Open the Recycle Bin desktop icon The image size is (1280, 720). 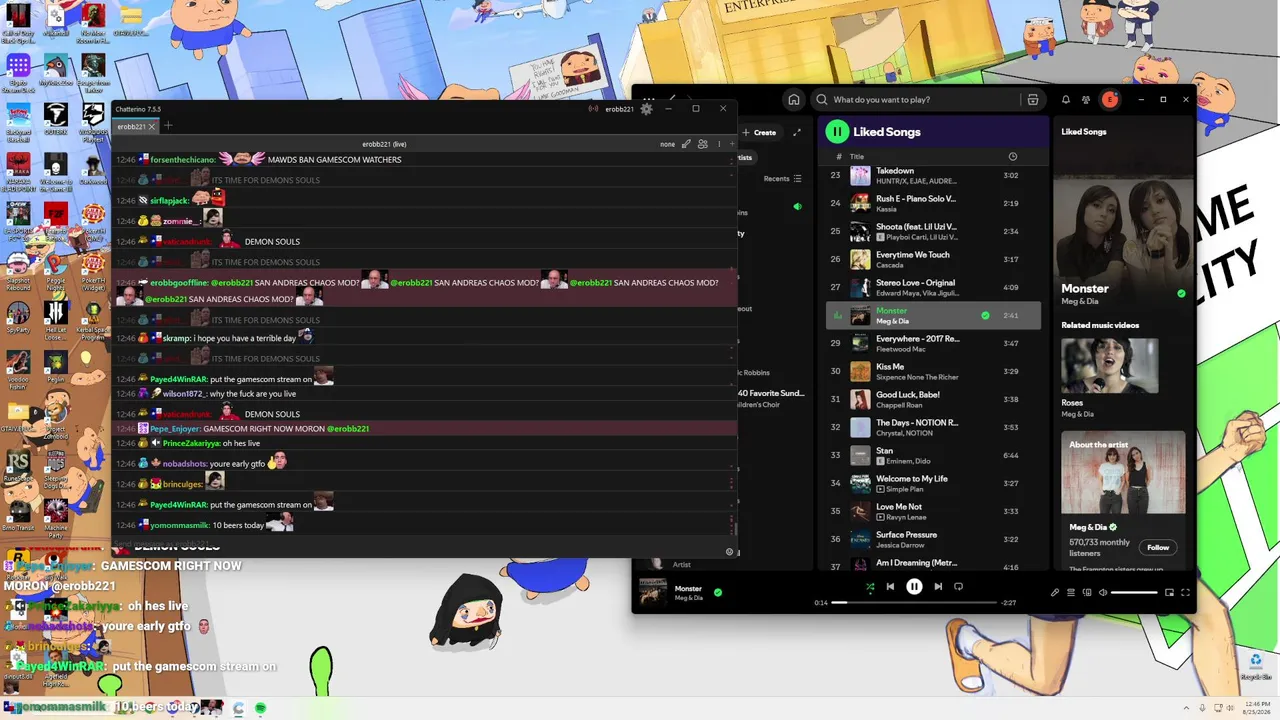(1255, 665)
